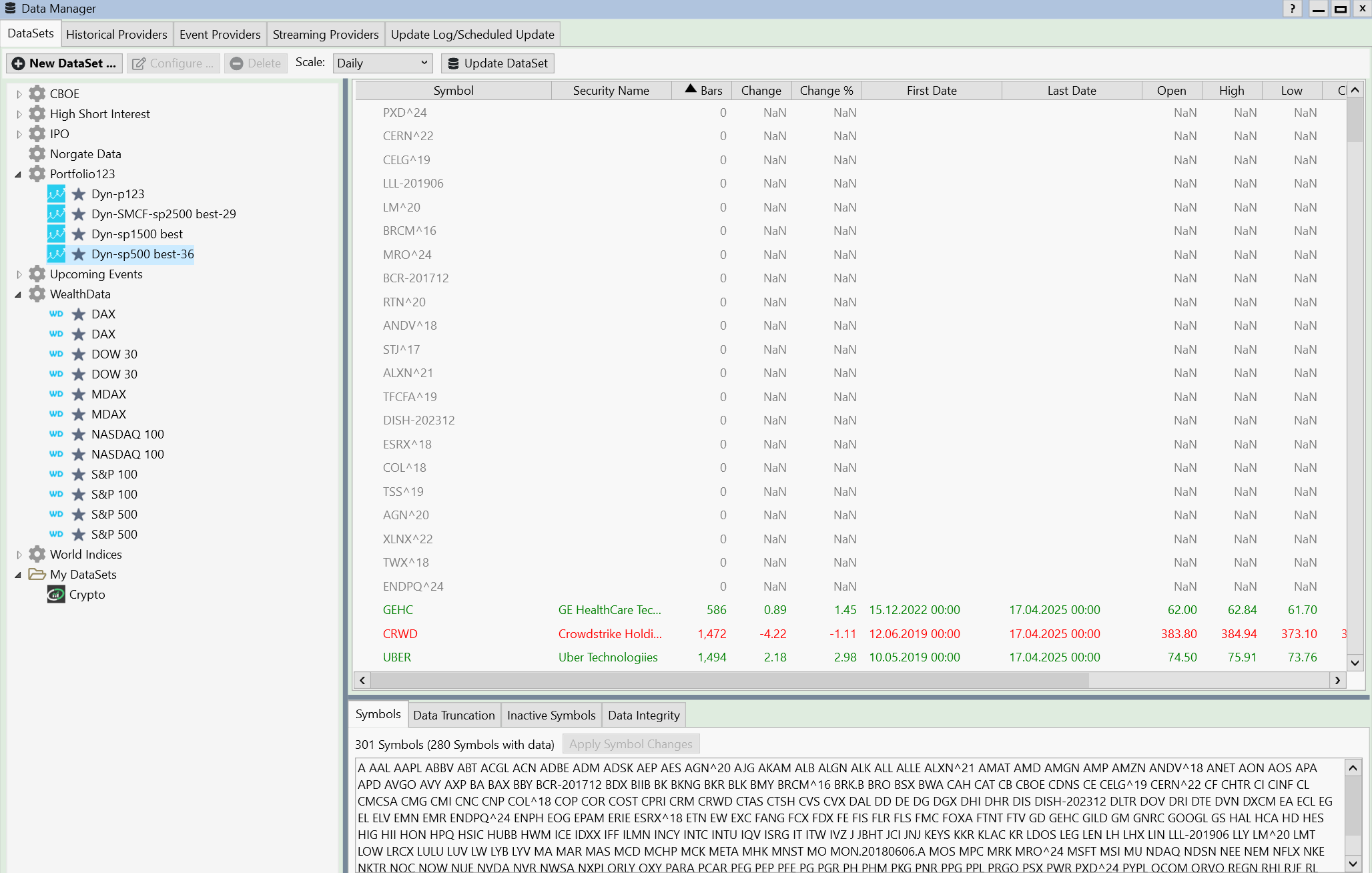
Task: Collapse the WealthData tree node
Action: coord(19,294)
